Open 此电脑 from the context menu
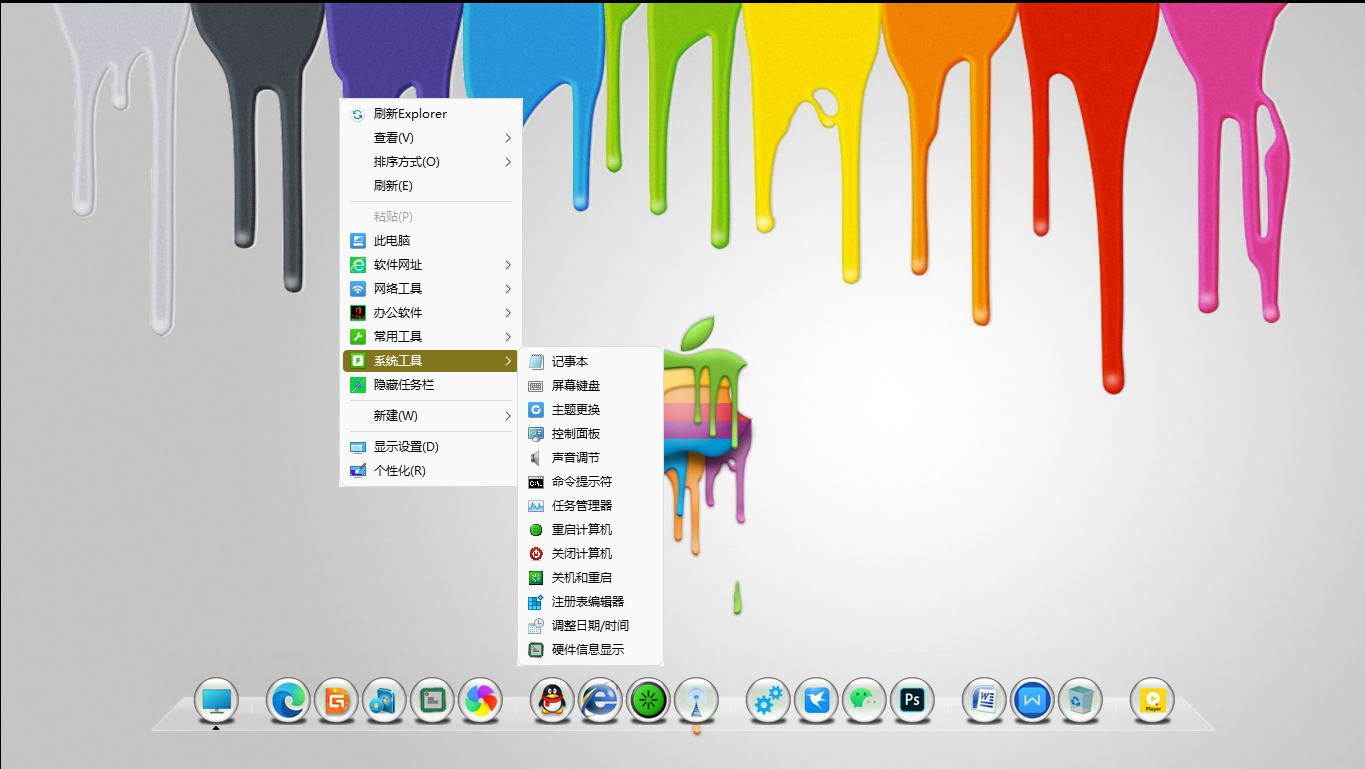This screenshot has height=769, width=1365. pyautogui.click(x=430, y=241)
